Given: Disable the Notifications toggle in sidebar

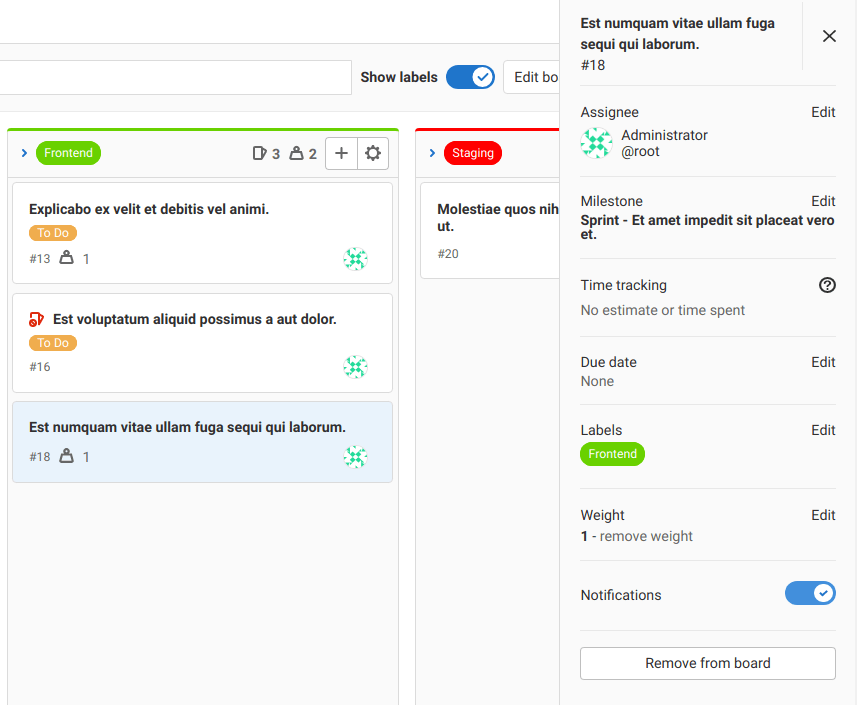Looking at the screenshot, I should point(810,594).
